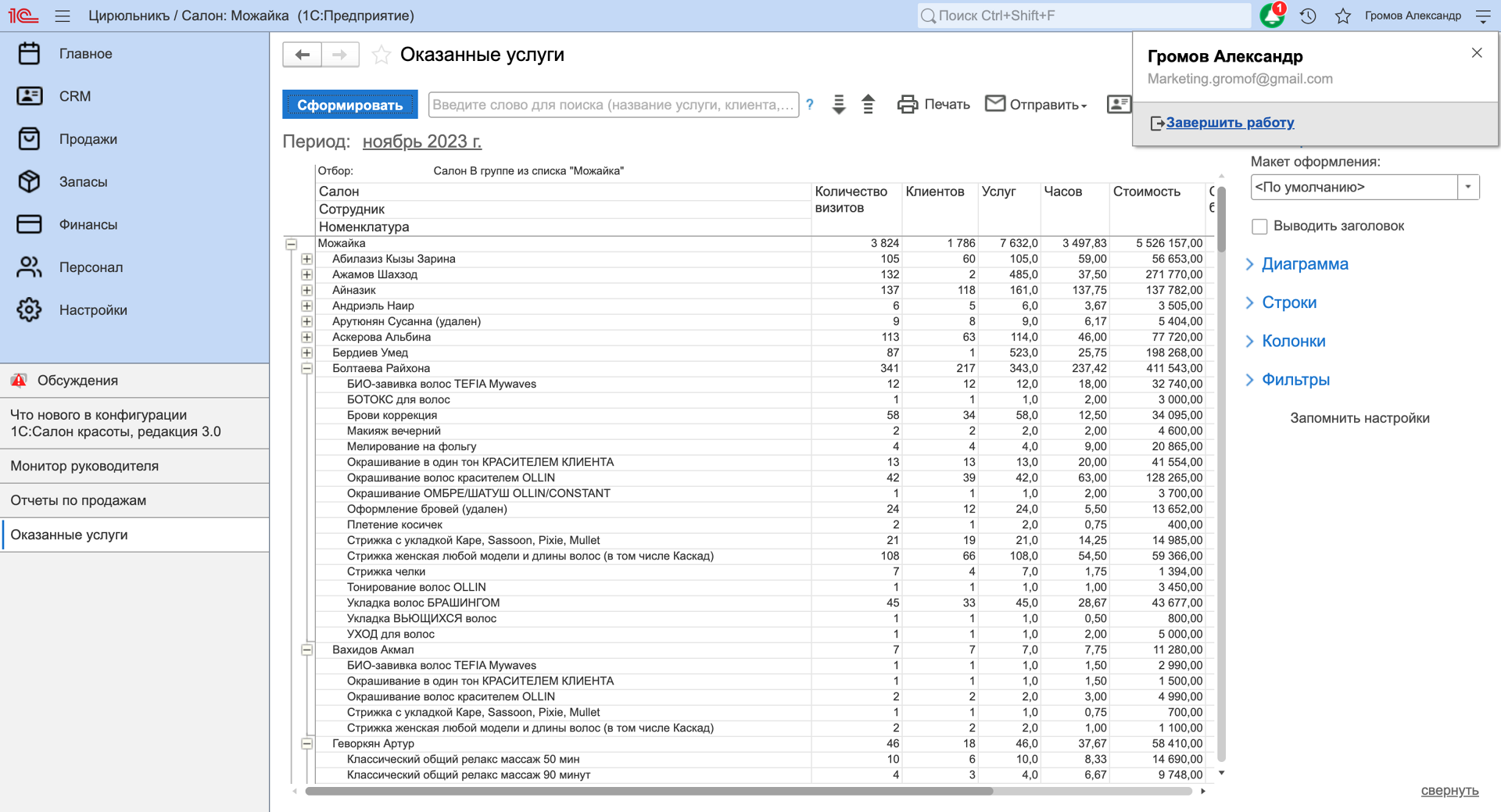Open the history clock icon

pyautogui.click(x=1308, y=16)
